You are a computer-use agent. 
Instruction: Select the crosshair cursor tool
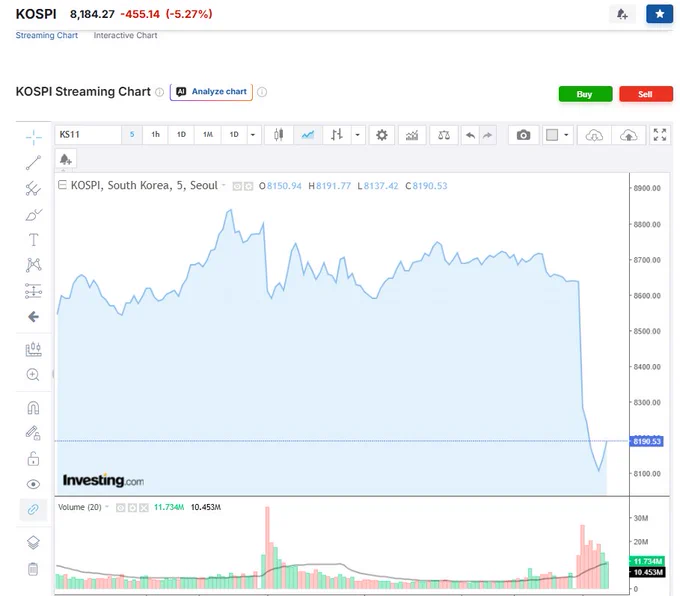(x=33, y=138)
